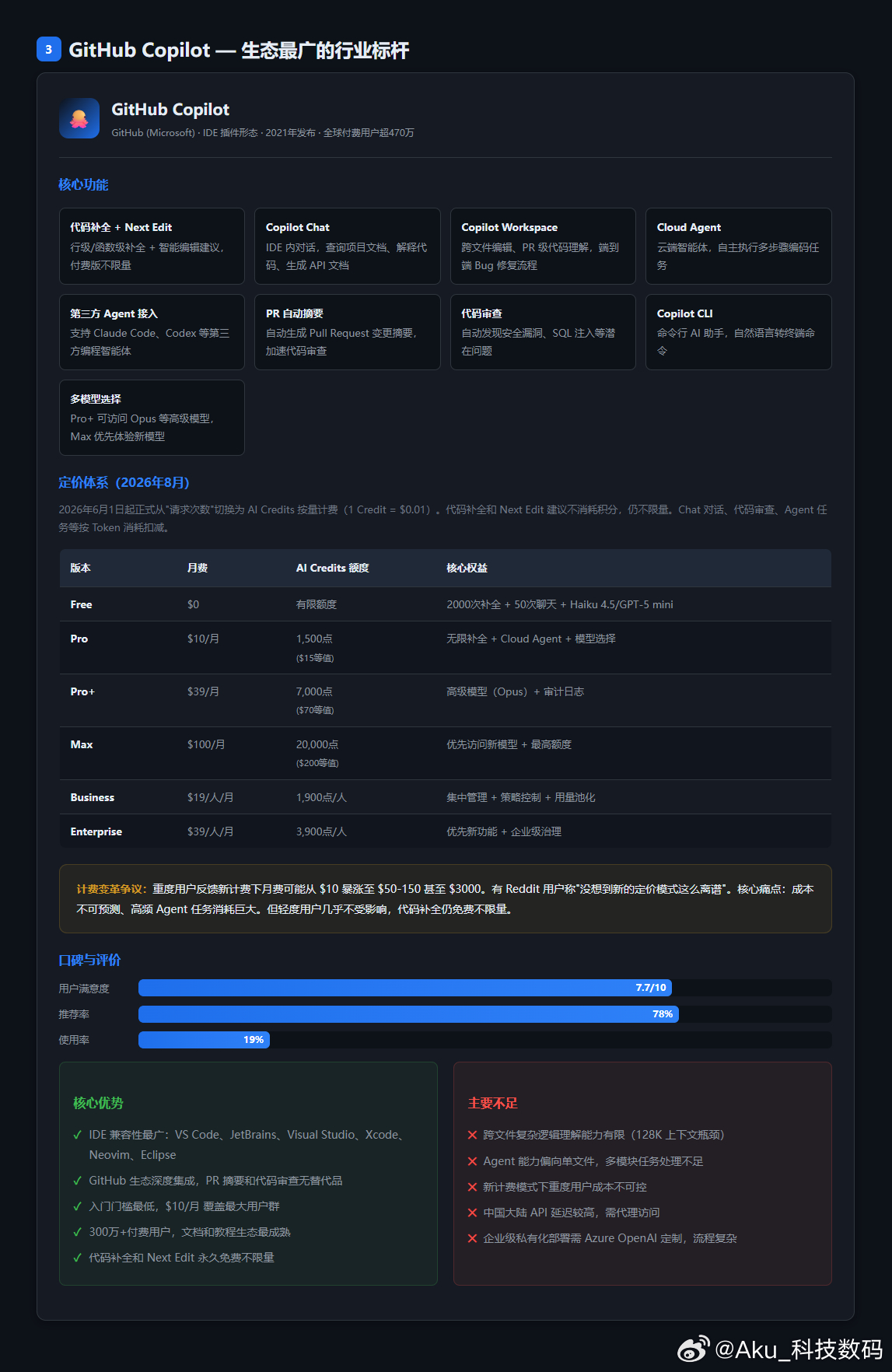Click the $100/月 price cell
The width and height of the screenshot is (892, 1372).
pyautogui.click(x=206, y=744)
